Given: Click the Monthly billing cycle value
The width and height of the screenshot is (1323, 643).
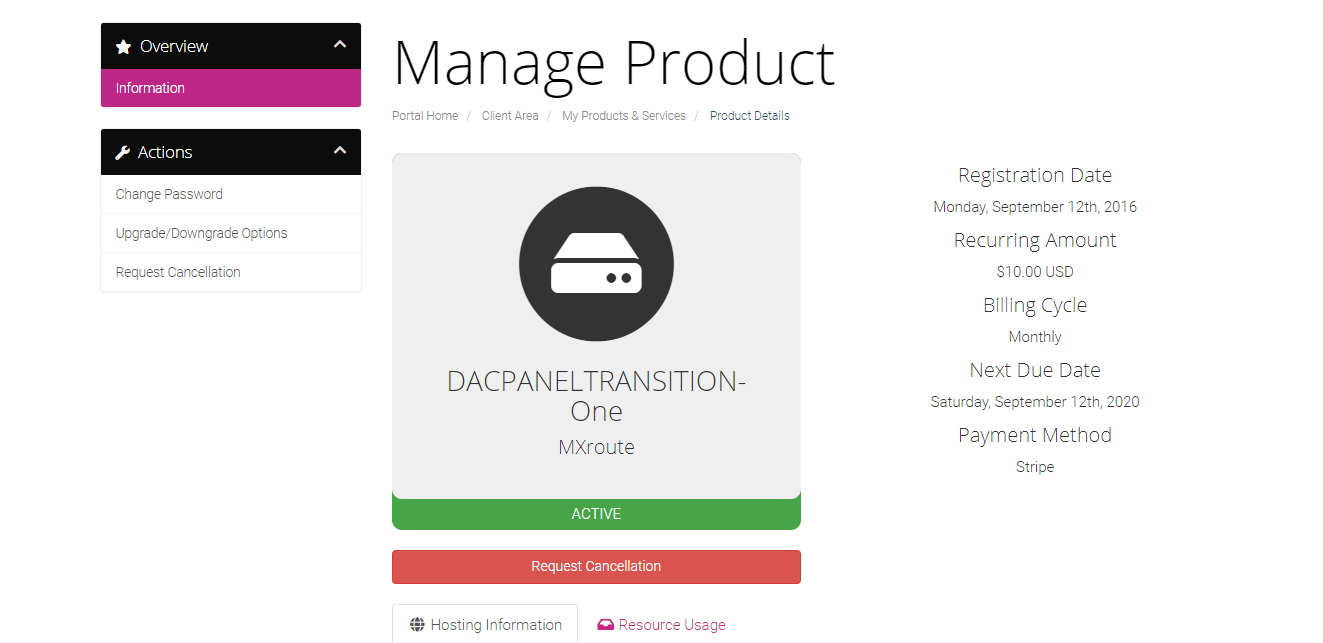Looking at the screenshot, I should 1035,337.
